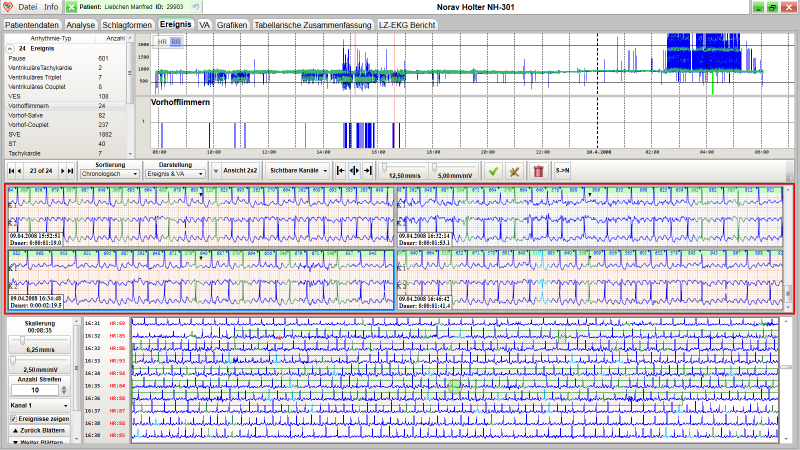Open the Sortierung Chronologisch dropdown
The image size is (800, 450).
110,173
